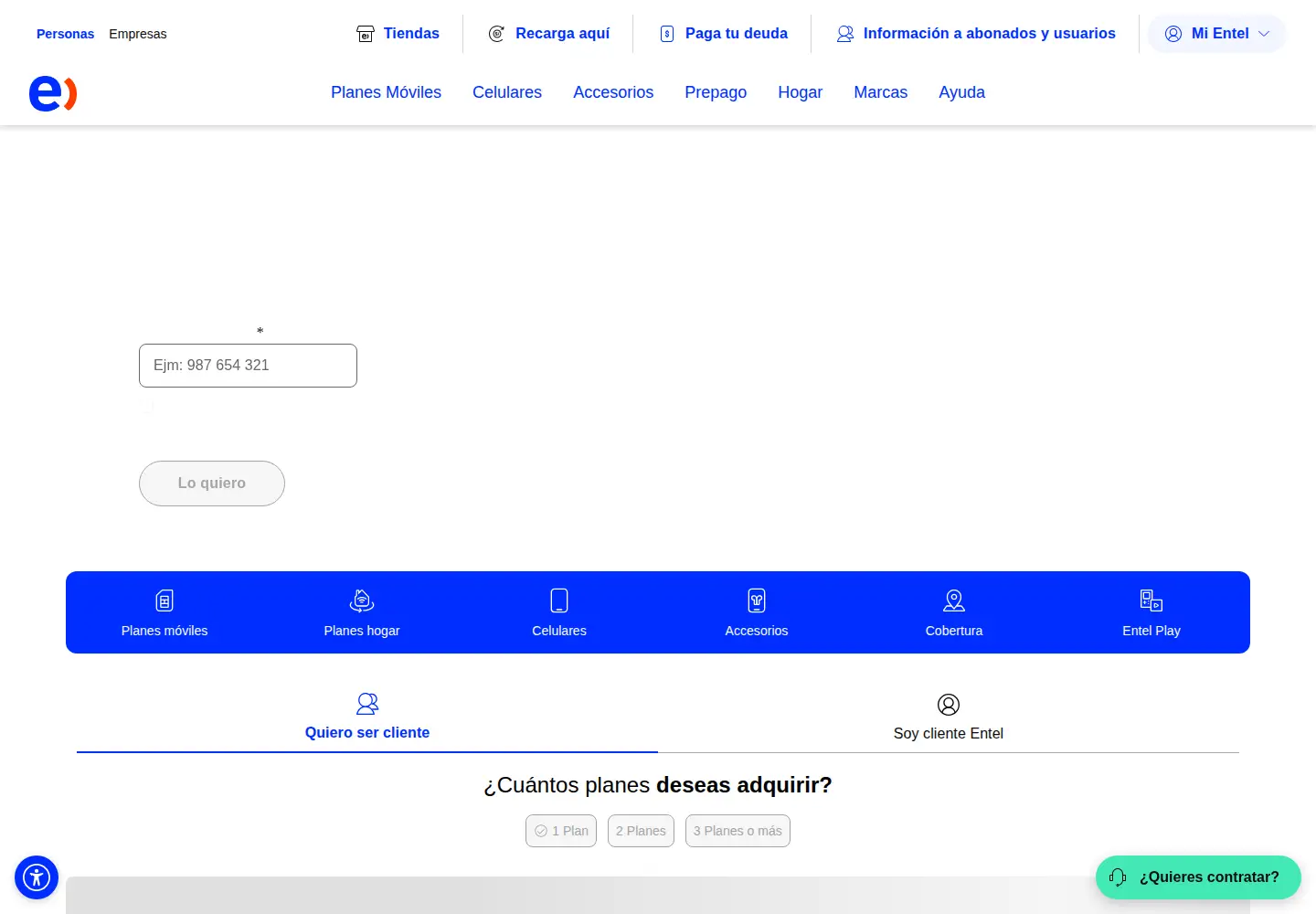
Task: Click the Planes hogar wifi icon
Action: coord(362,600)
